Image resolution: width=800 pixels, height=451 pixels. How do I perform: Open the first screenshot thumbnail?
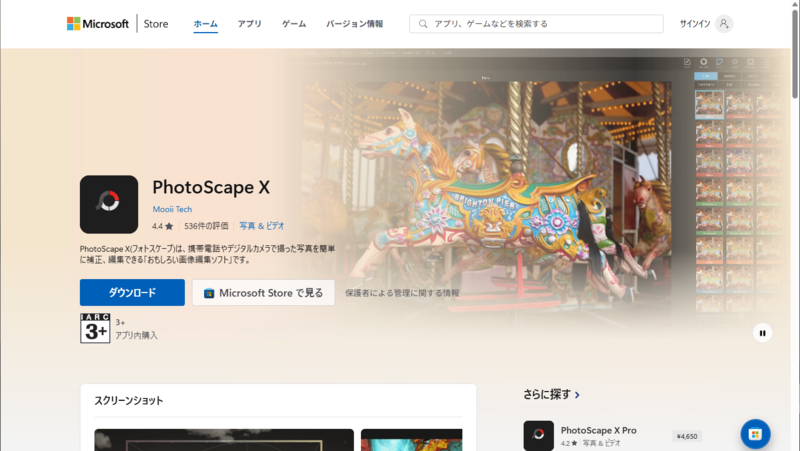(x=224, y=440)
